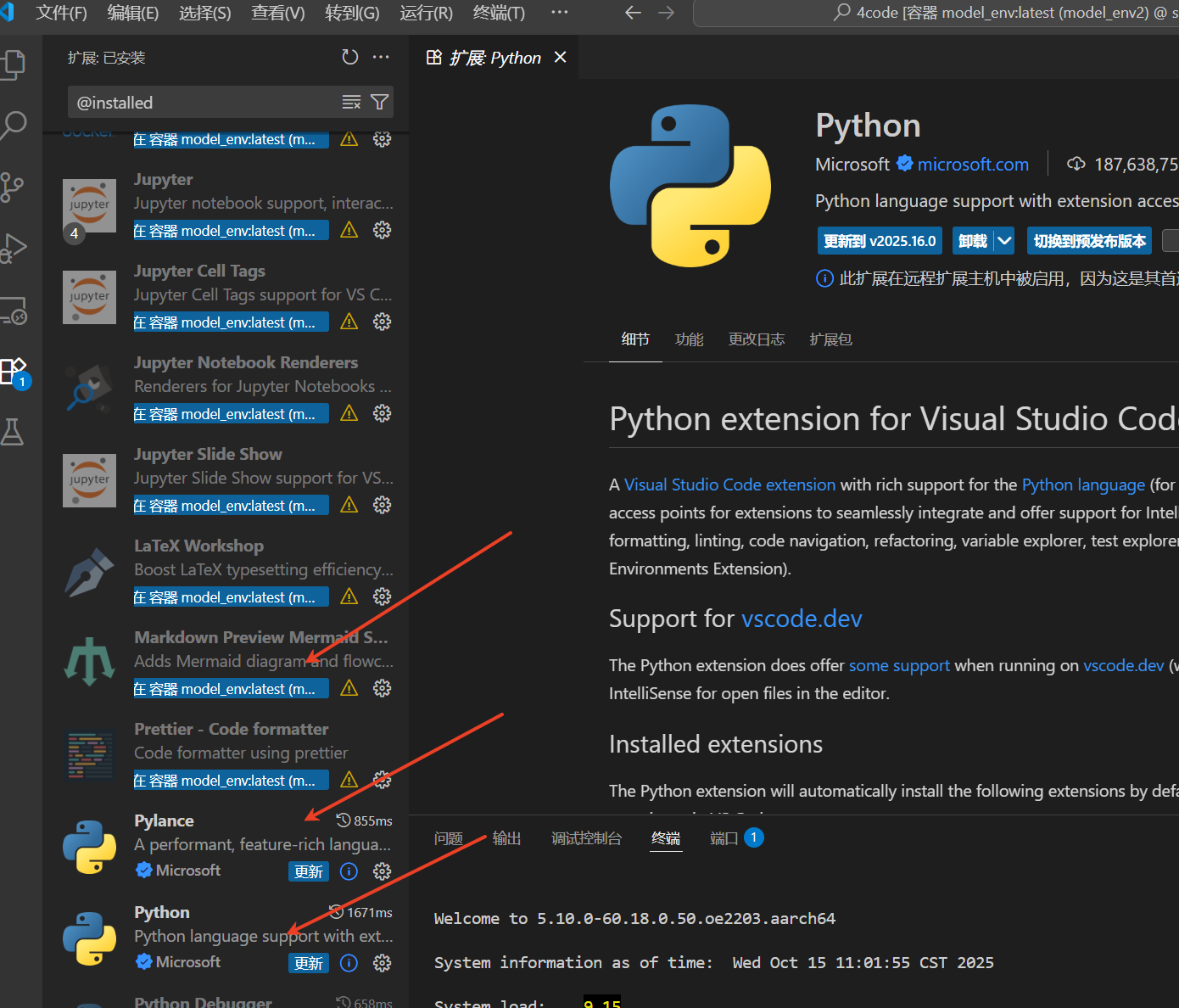Switch to the 调试控制台 panel tab
This screenshot has width=1179, height=1008.
(586, 838)
